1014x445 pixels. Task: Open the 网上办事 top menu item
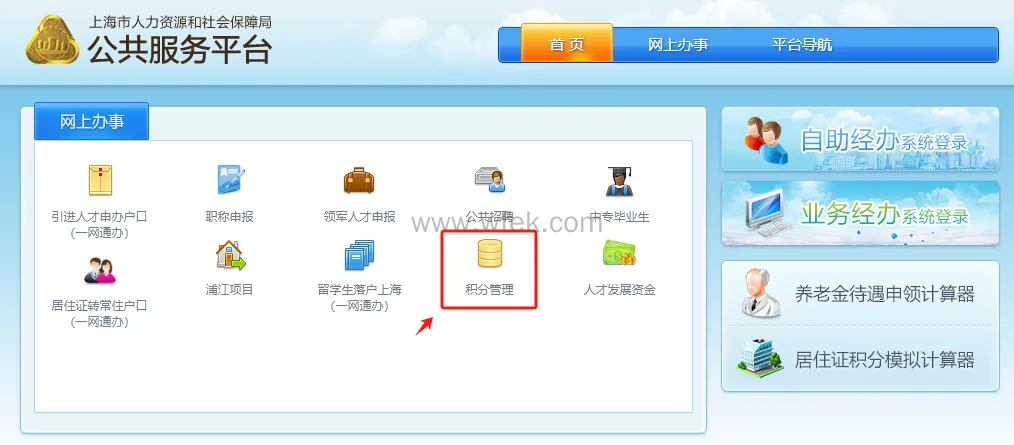point(678,45)
